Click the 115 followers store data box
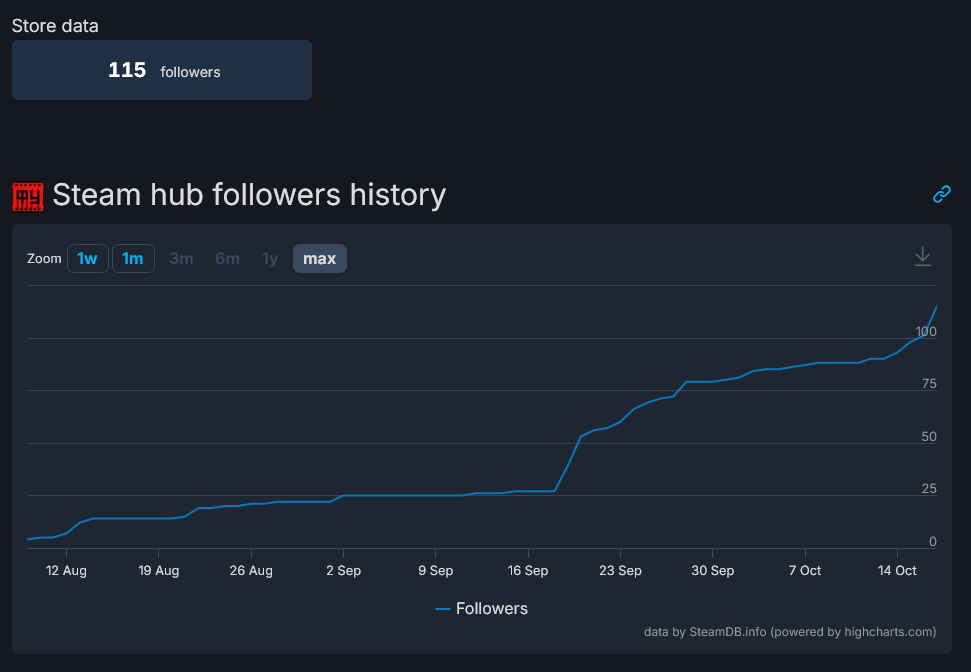 click(x=162, y=70)
